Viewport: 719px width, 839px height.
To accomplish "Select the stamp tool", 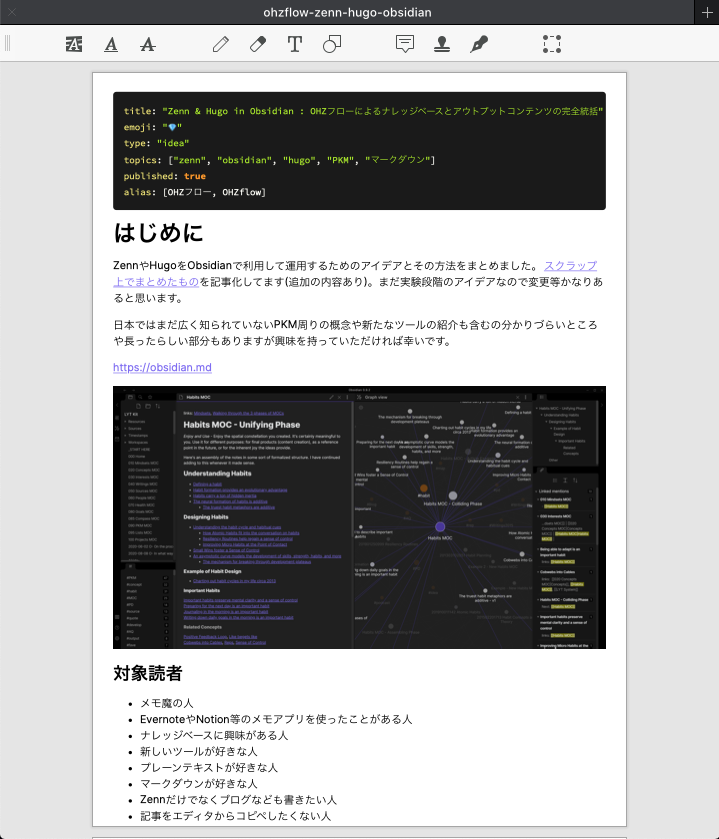I will [x=441, y=44].
